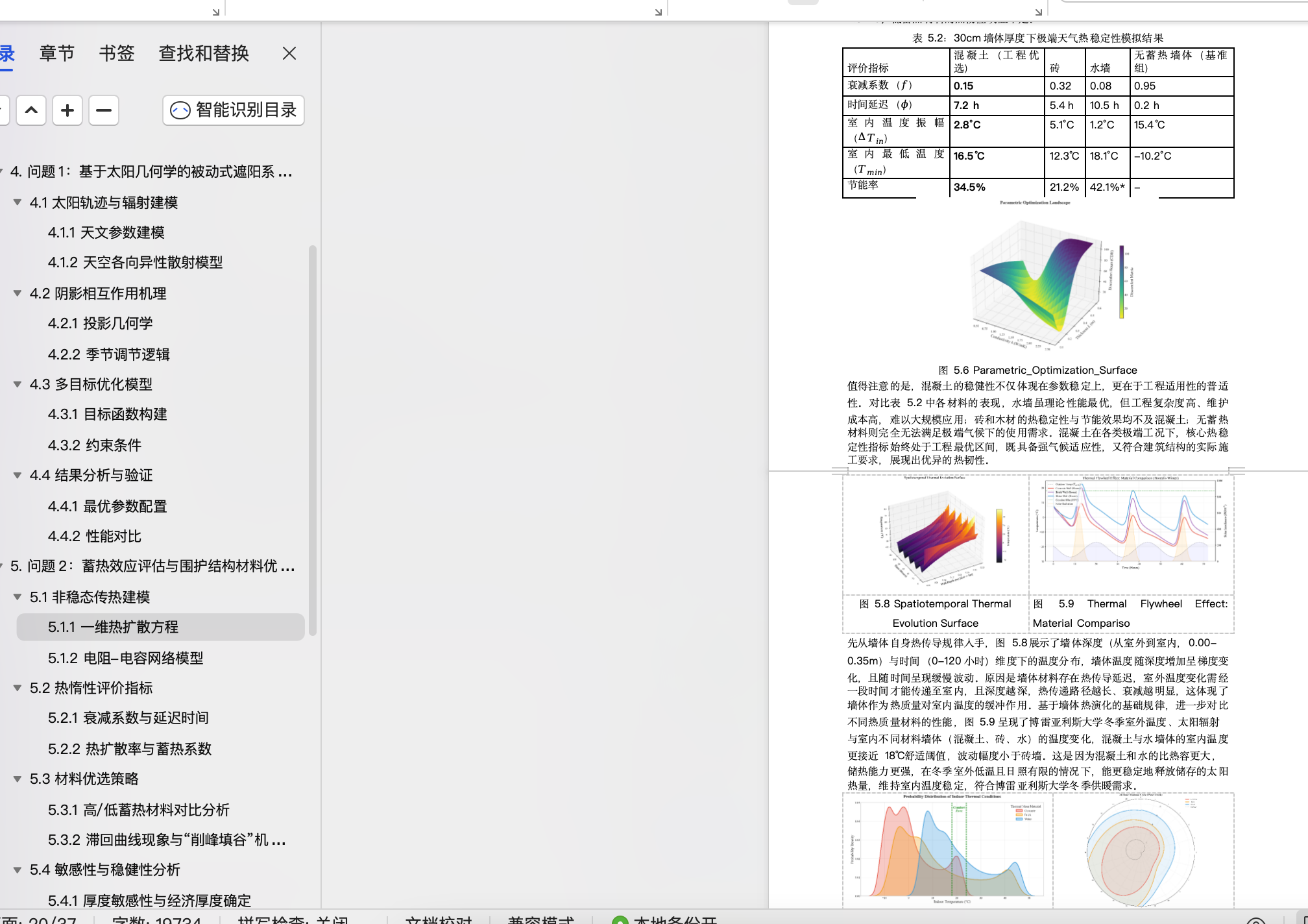Switch to the 章节 tab
Viewport: 1308px width, 924px height.
pos(57,53)
